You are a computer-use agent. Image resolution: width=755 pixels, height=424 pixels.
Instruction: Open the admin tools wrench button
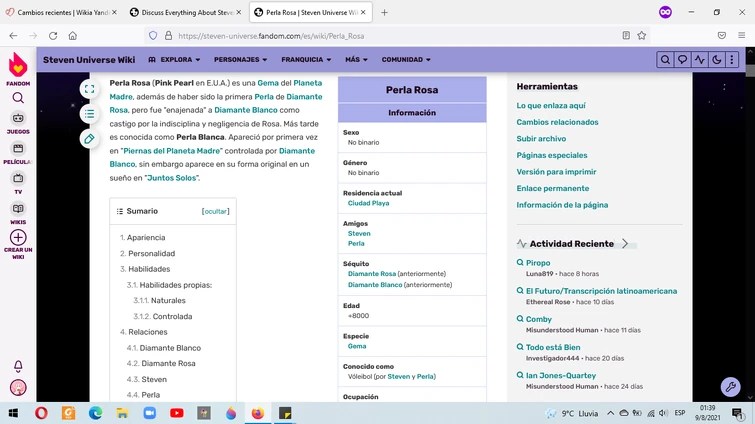pyautogui.click(x=730, y=386)
